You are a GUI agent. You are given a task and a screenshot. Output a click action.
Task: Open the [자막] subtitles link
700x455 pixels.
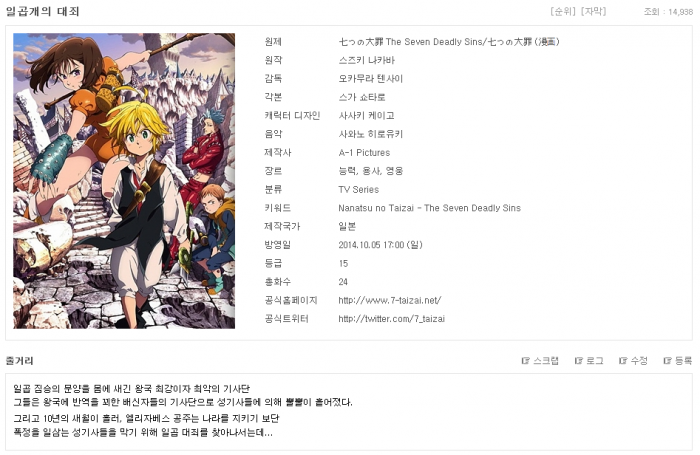593,12
